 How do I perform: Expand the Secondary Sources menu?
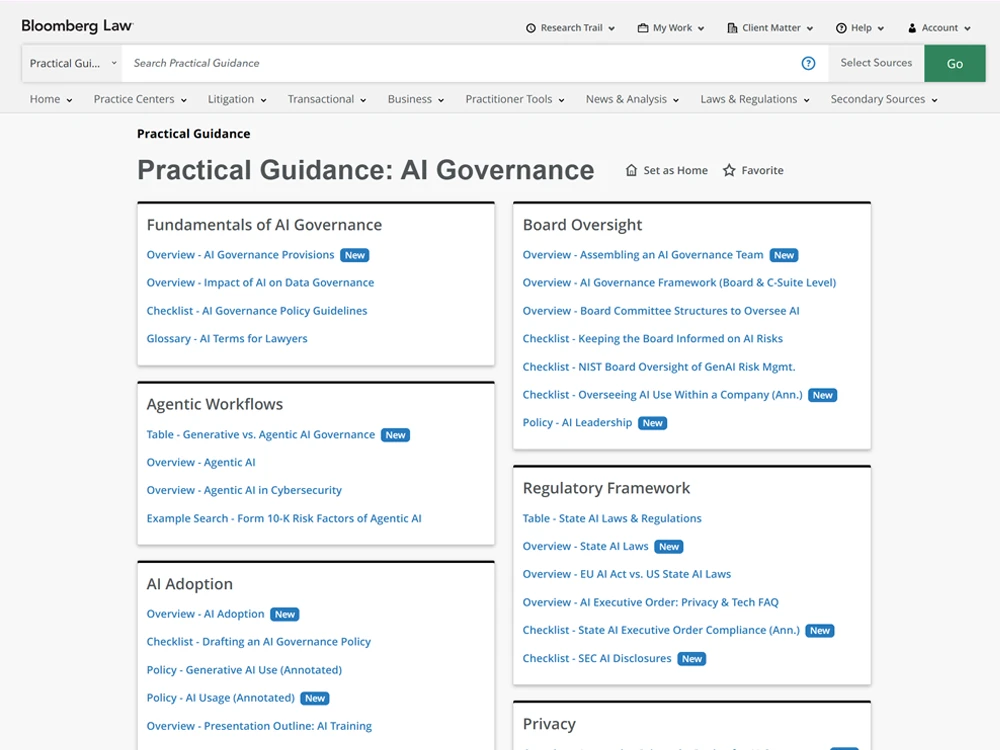pyautogui.click(x=884, y=99)
